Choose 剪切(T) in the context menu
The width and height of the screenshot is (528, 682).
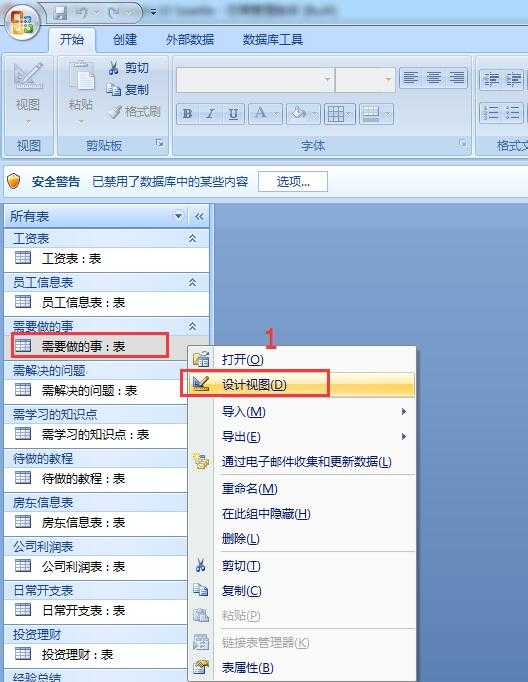(x=302, y=565)
